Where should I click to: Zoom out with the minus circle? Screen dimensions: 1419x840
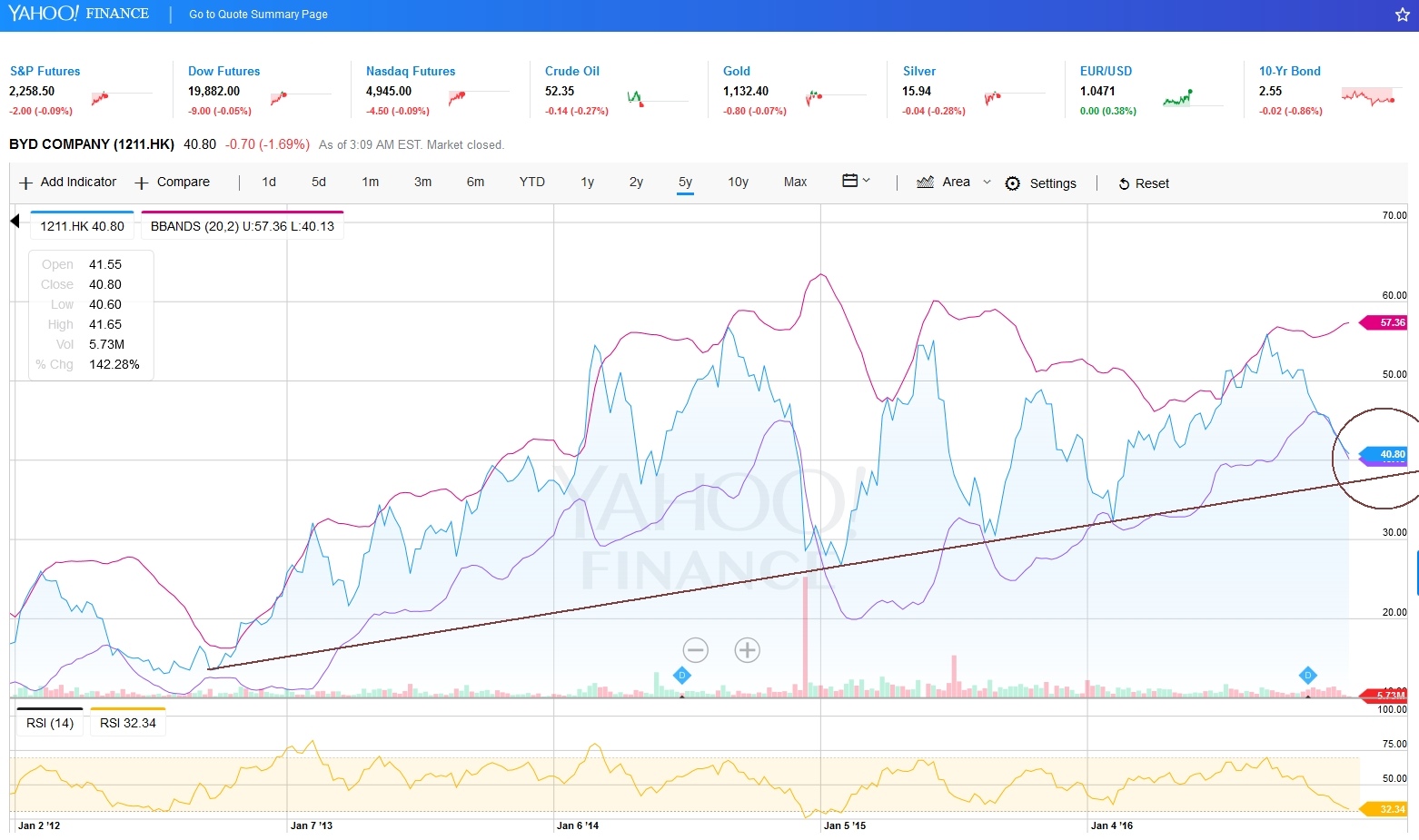(695, 649)
